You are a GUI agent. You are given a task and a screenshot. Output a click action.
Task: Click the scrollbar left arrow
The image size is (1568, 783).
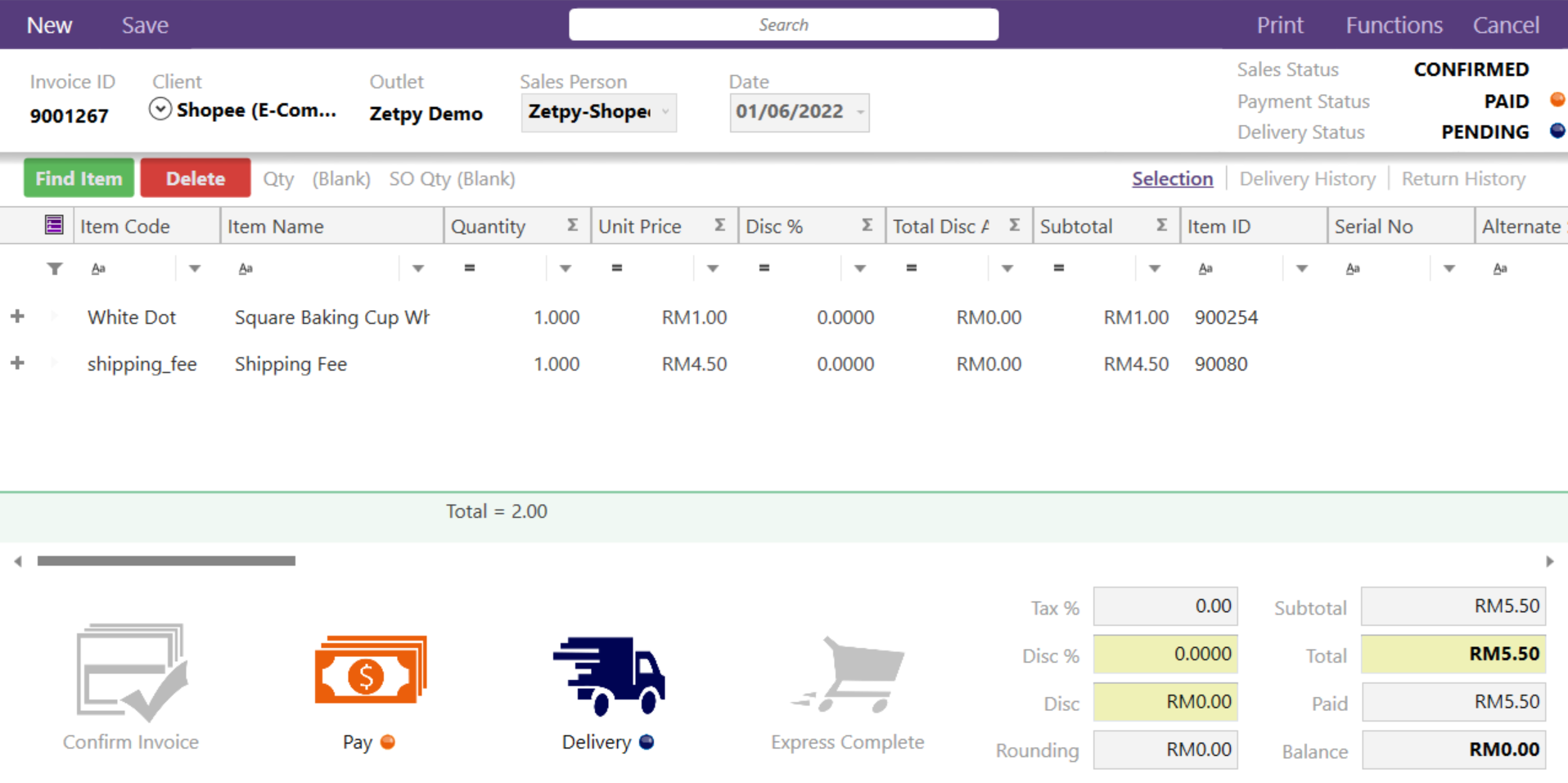click(x=18, y=561)
